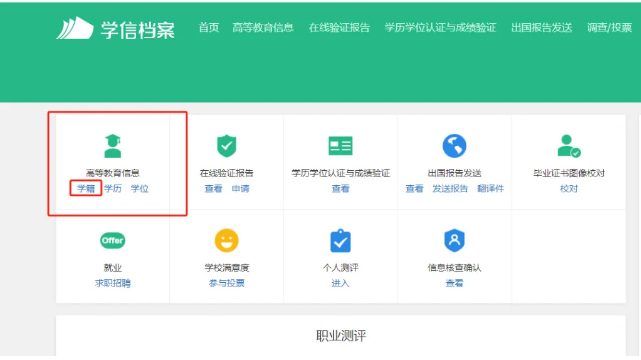Click the 学历学位认证与成绩验证 card icon
The height and width of the screenshot is (360, 641).
click(340, 146)
